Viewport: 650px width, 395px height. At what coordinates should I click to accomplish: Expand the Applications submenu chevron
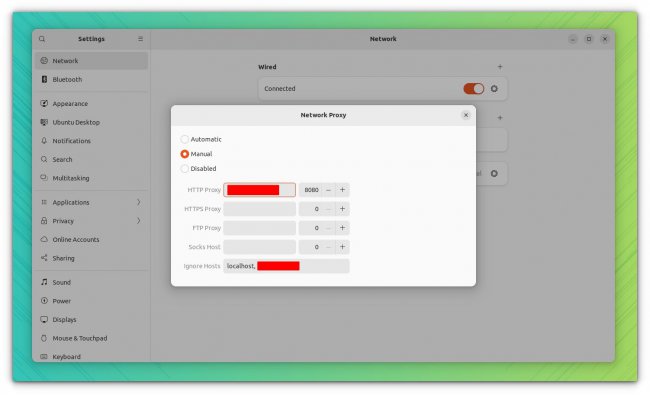click(x=139, y=202)
